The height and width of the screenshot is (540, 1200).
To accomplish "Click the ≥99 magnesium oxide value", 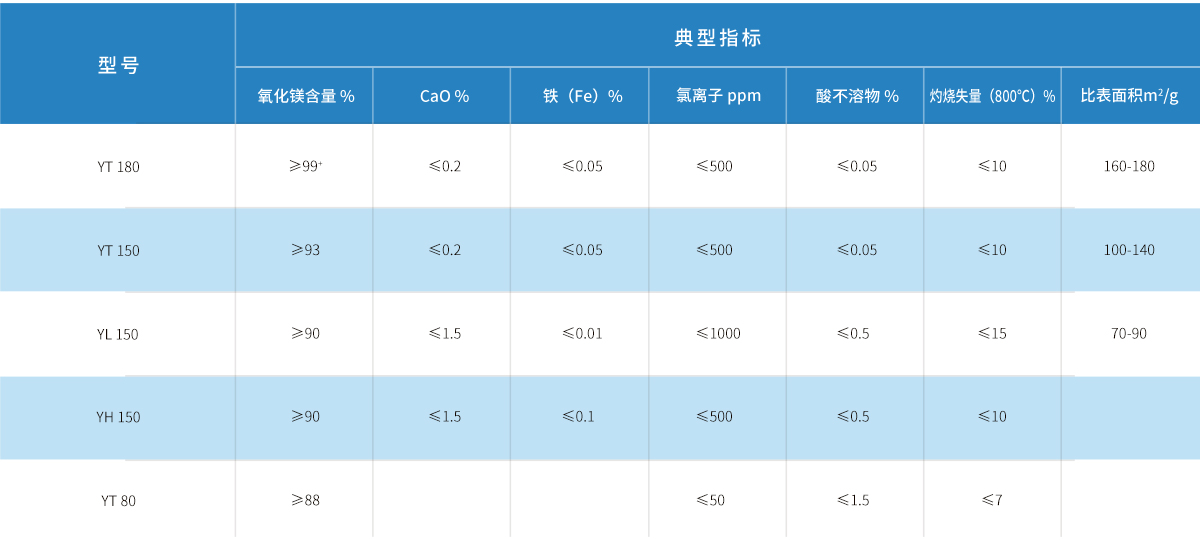I will pyautogui.click(x=305, y=166).
